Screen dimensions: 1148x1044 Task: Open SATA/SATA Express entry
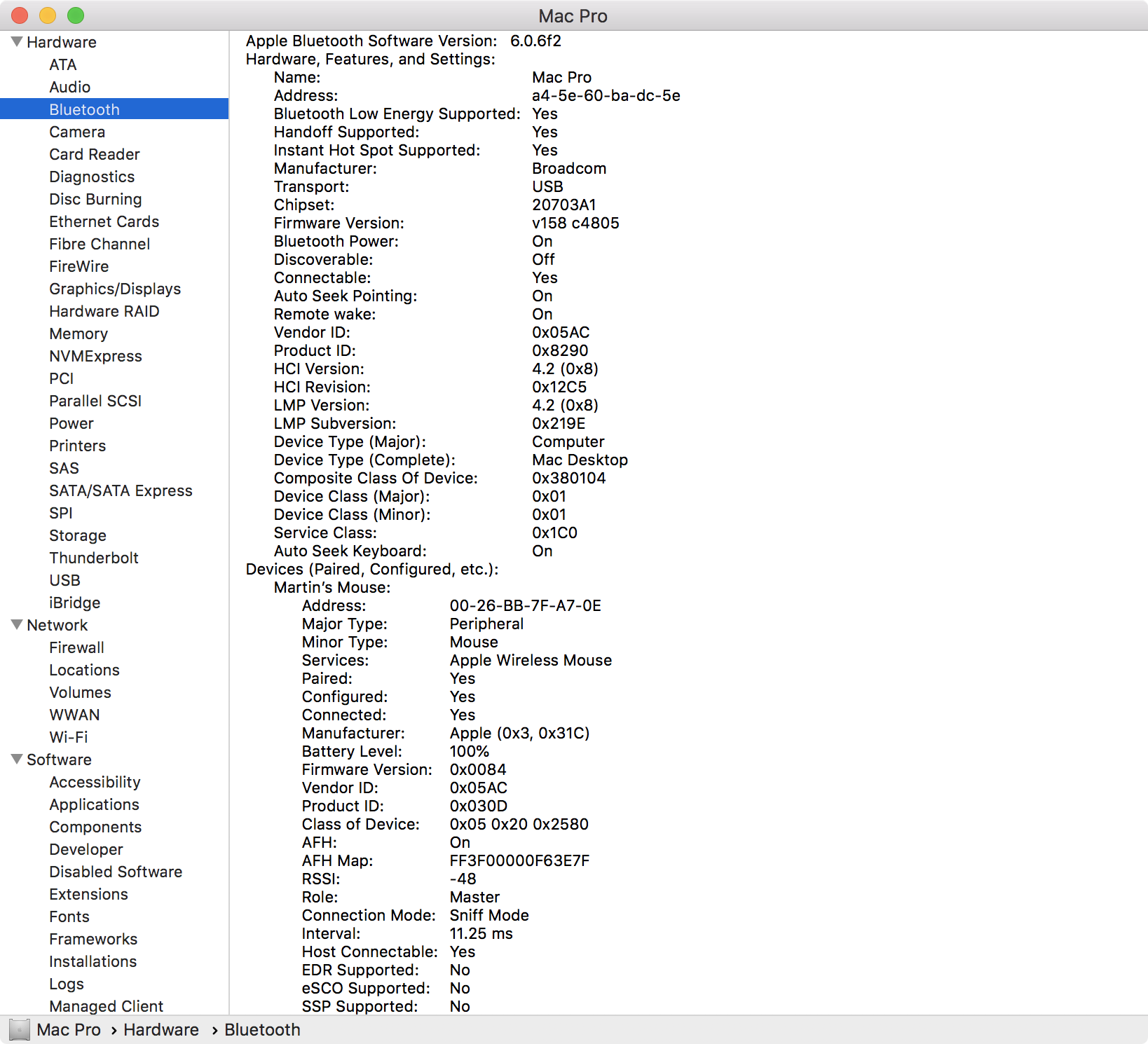click(x=121, y=490)
